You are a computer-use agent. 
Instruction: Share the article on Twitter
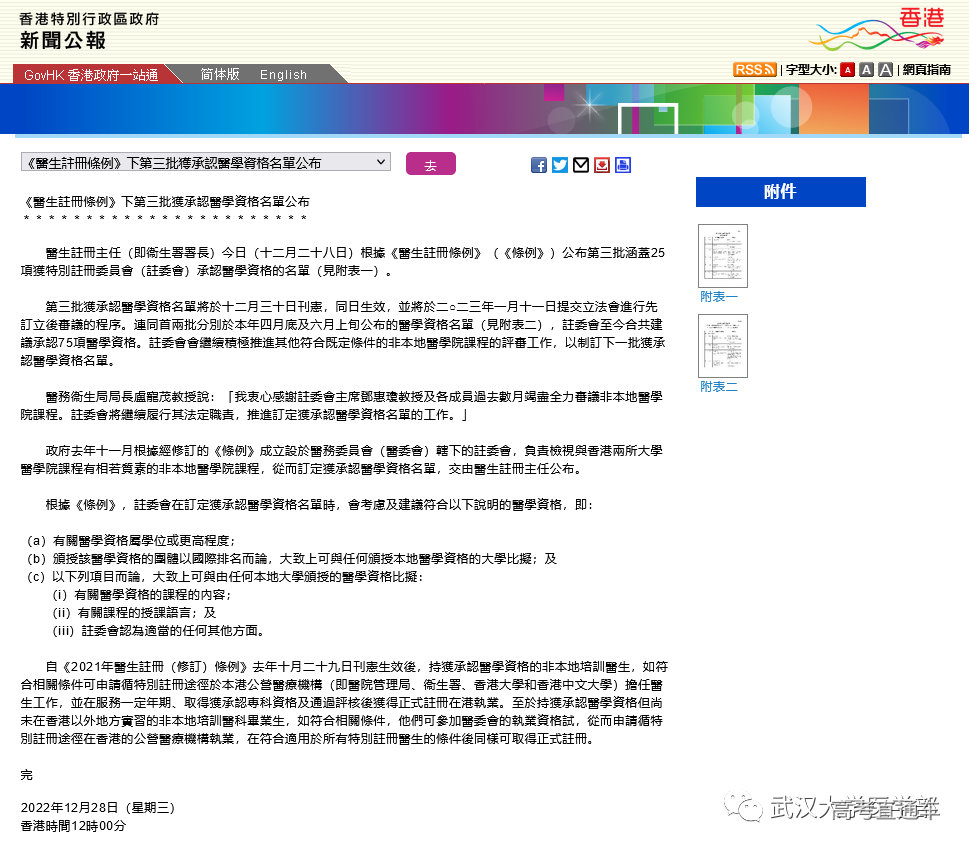[560, 165]
